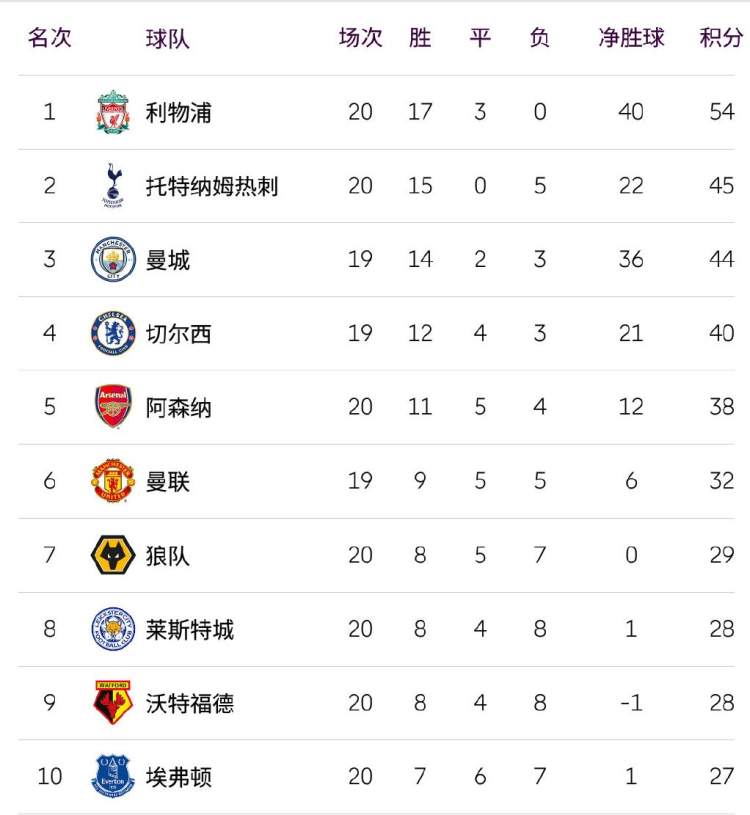Select Liverpool's 54 points cell
This screenshot has height=815, width=750.
click(721, 112)
